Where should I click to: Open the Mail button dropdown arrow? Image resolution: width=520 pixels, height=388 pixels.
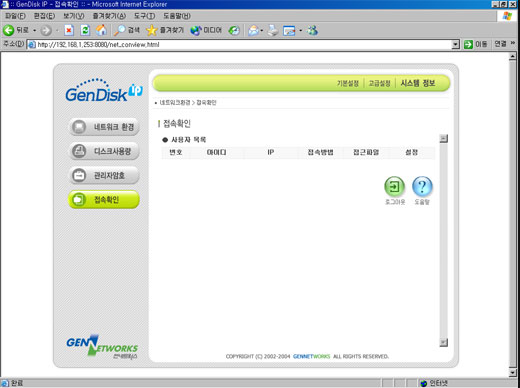[262, 31]
